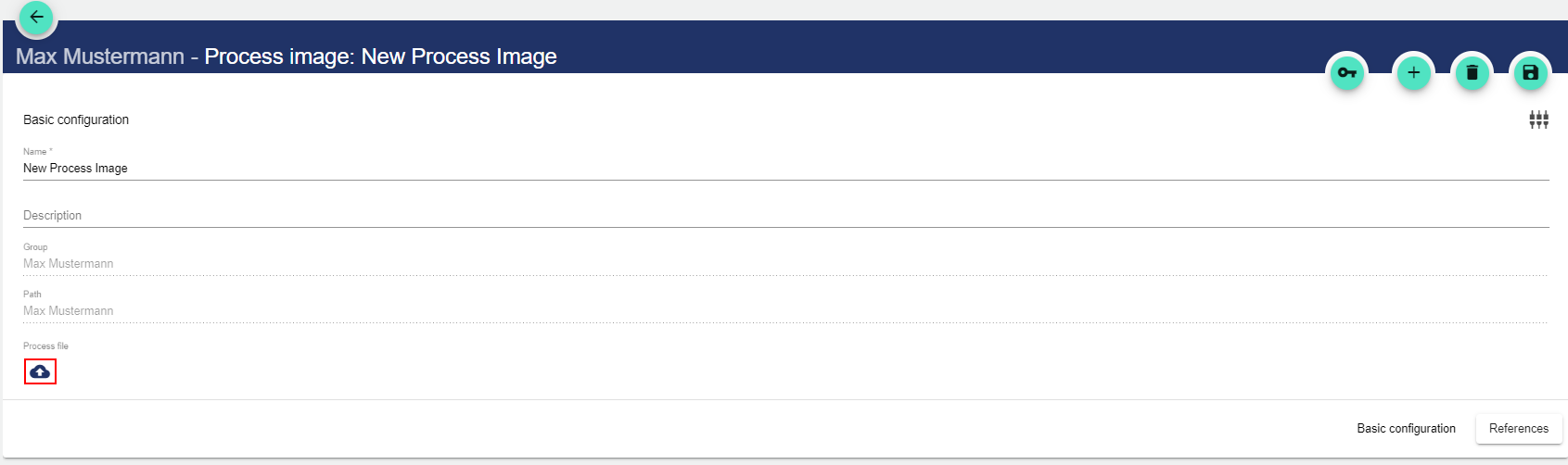Click the Process file label
The height and width of the screenshot is (465, 1568).
[45, 346]
